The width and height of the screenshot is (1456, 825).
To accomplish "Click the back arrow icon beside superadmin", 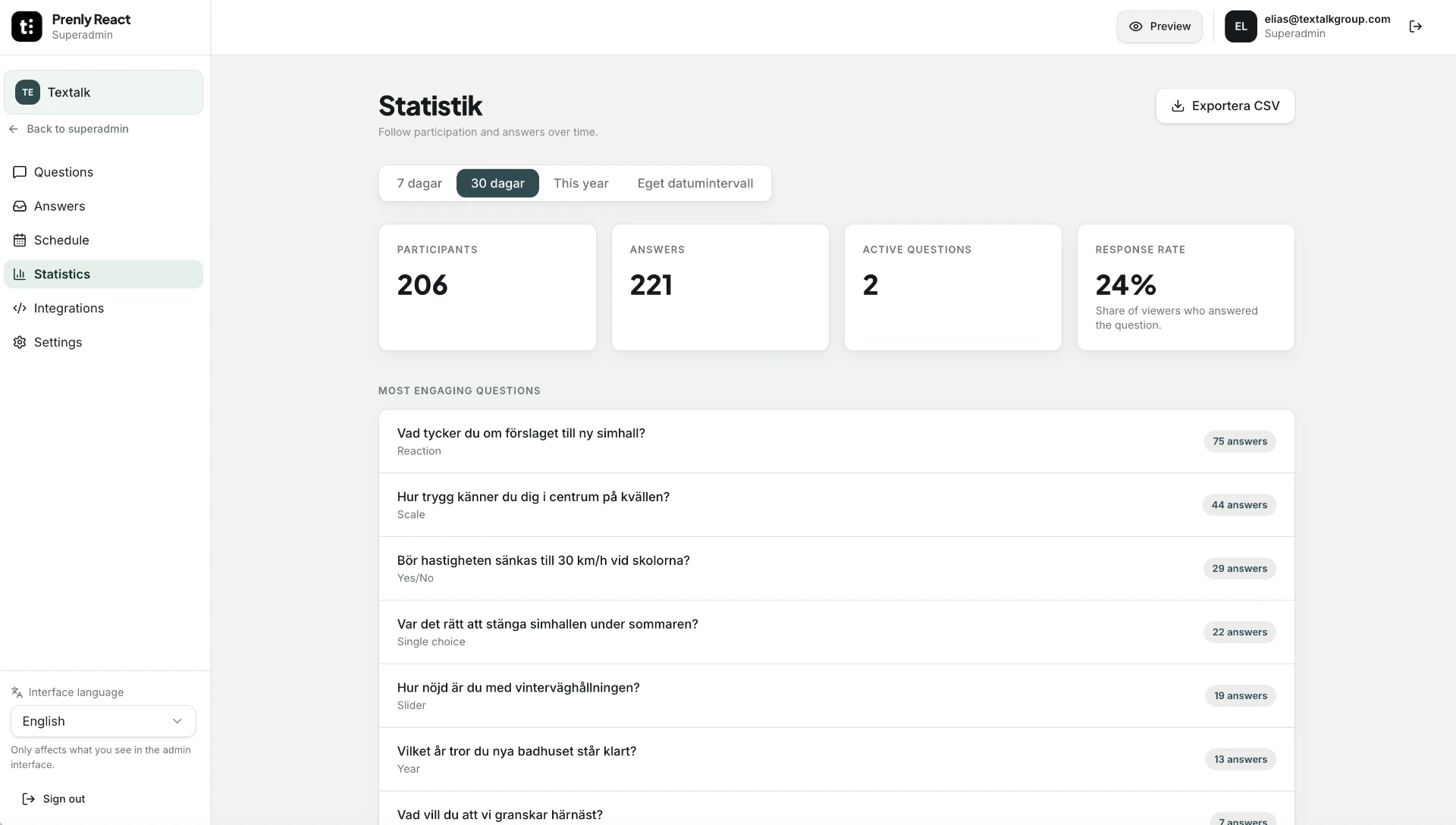I will (x=14, y=129).
